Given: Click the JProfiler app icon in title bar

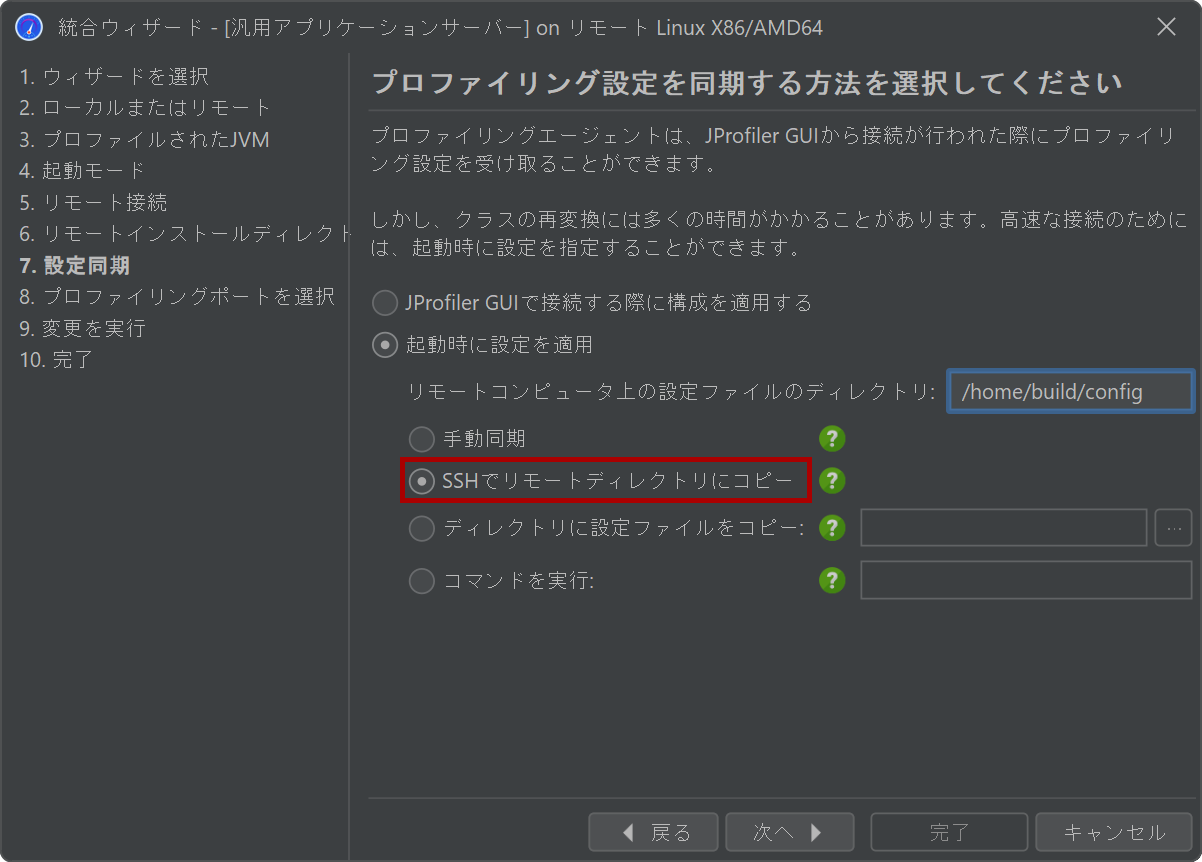Looking at the screenshot, I should pos(29,27).
